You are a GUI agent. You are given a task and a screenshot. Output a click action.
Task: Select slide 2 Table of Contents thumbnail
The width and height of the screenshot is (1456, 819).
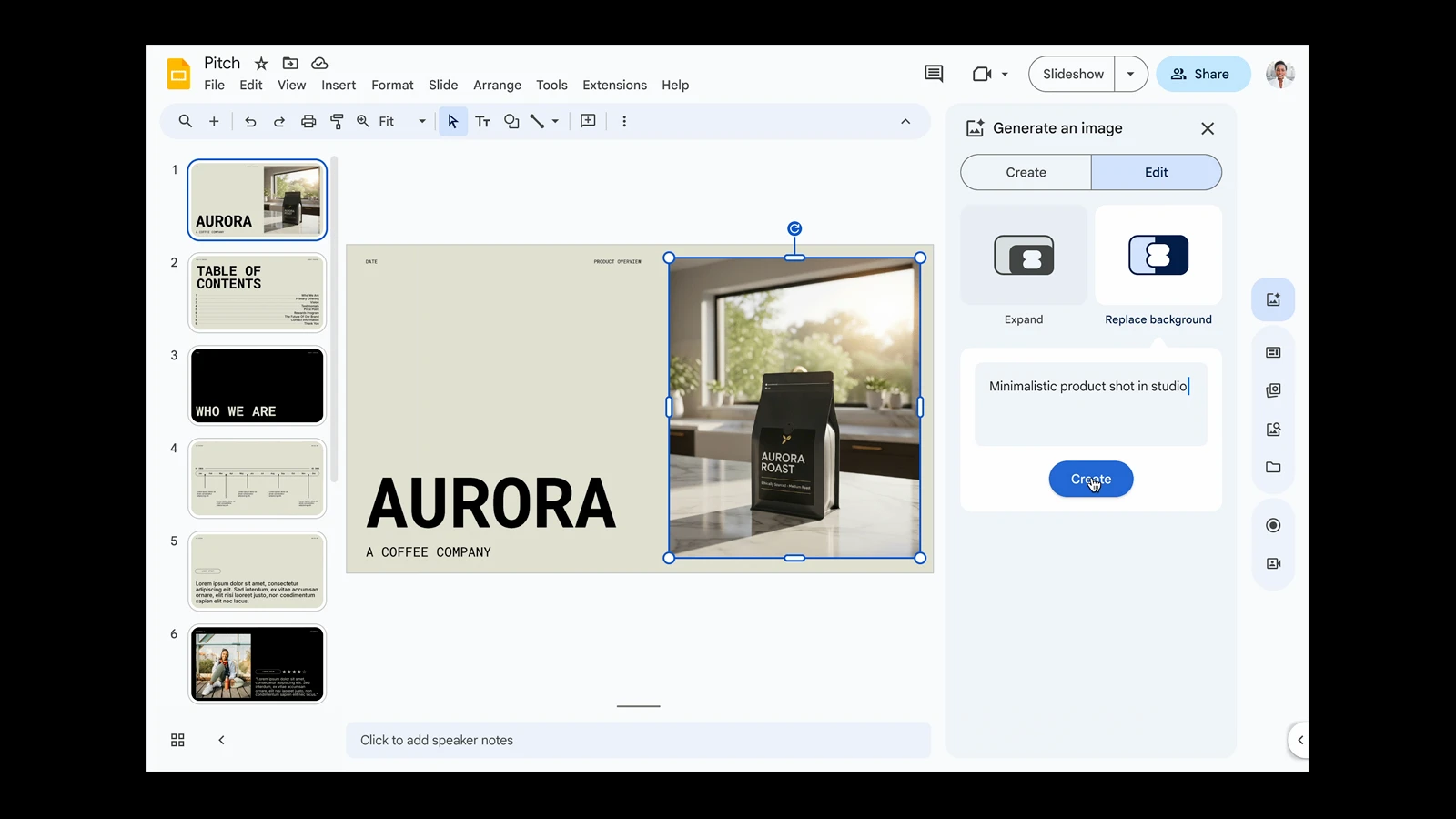[258, 292]
